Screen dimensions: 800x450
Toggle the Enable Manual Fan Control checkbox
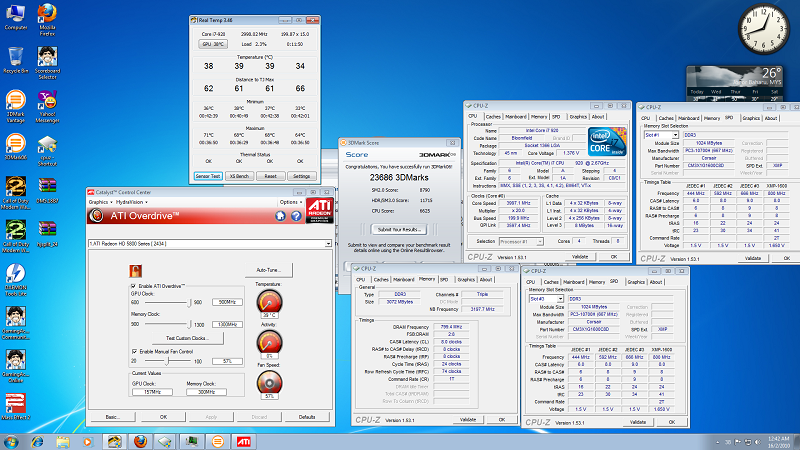(136, 351)
